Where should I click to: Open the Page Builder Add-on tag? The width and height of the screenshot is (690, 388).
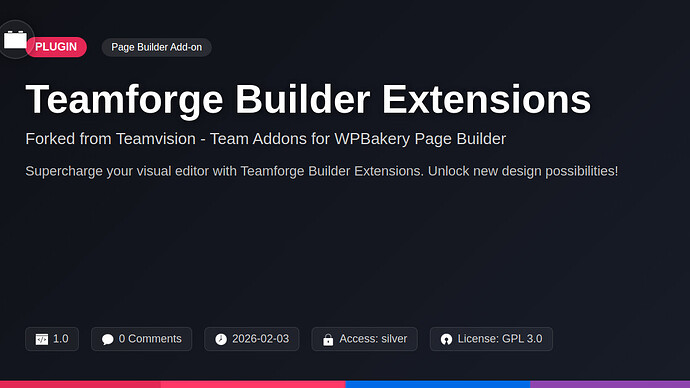[x=157, y=47]
